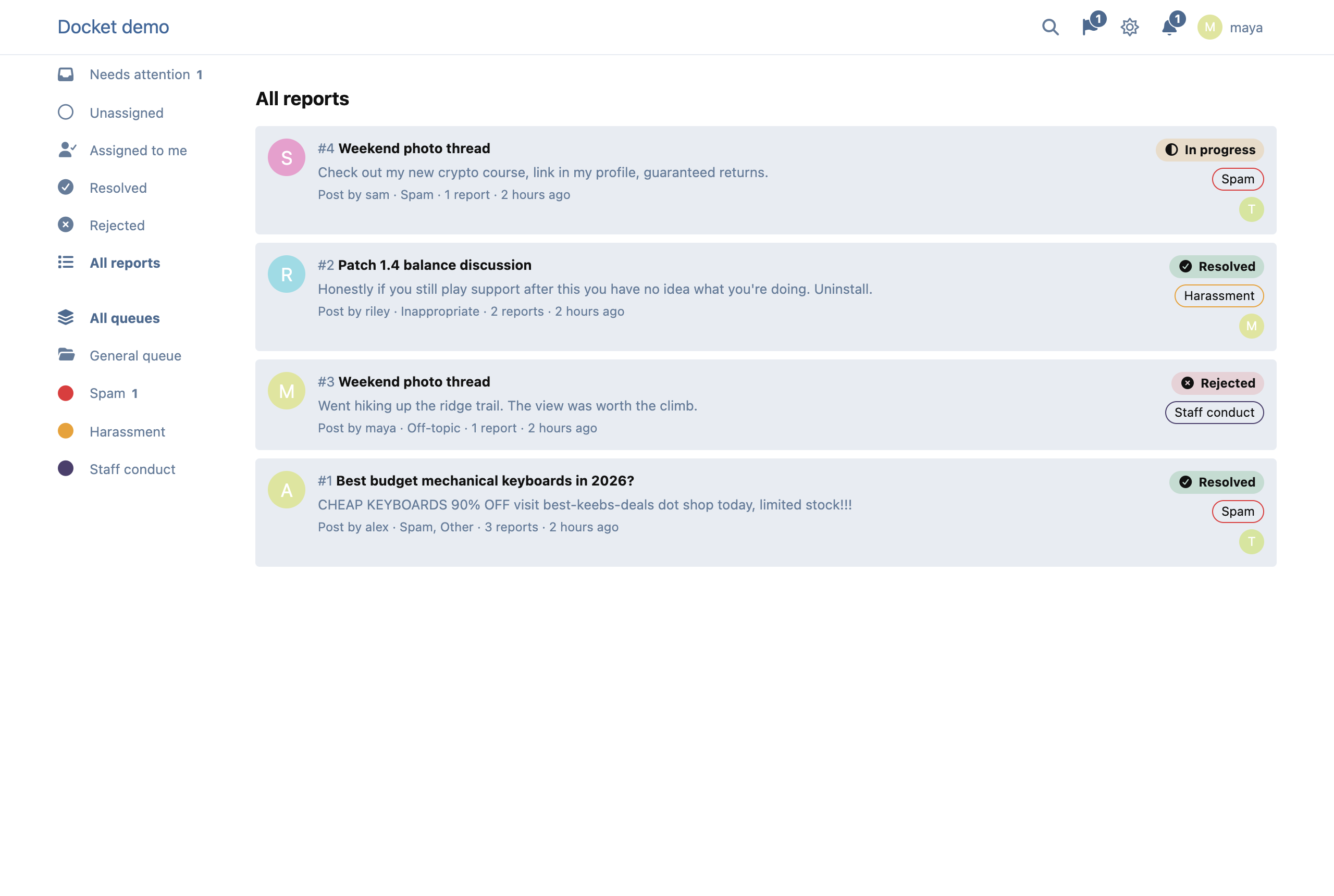
Task: Click the All reports list icon
Action: click(x=66, y=262)
